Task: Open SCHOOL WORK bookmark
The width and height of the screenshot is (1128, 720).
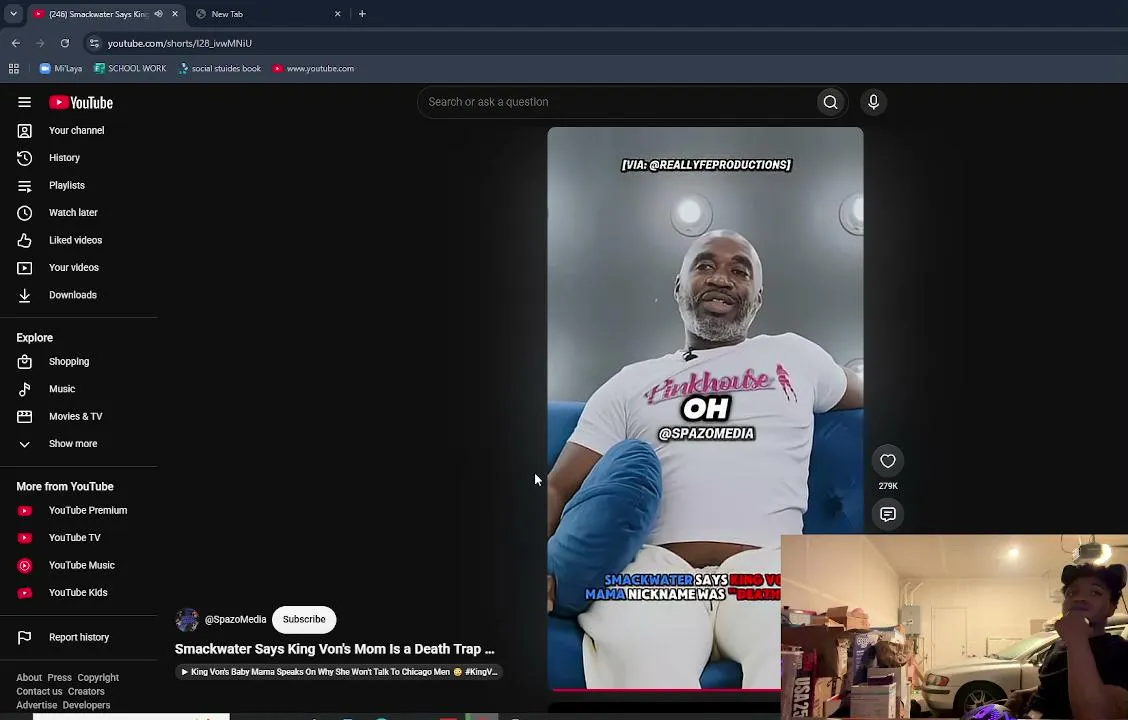Action: 130,68
